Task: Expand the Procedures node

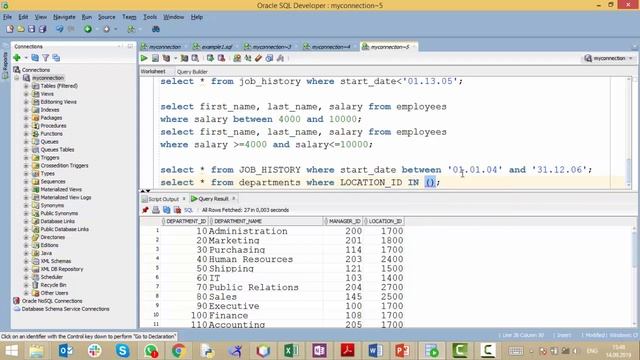Action: coord(26,126)
